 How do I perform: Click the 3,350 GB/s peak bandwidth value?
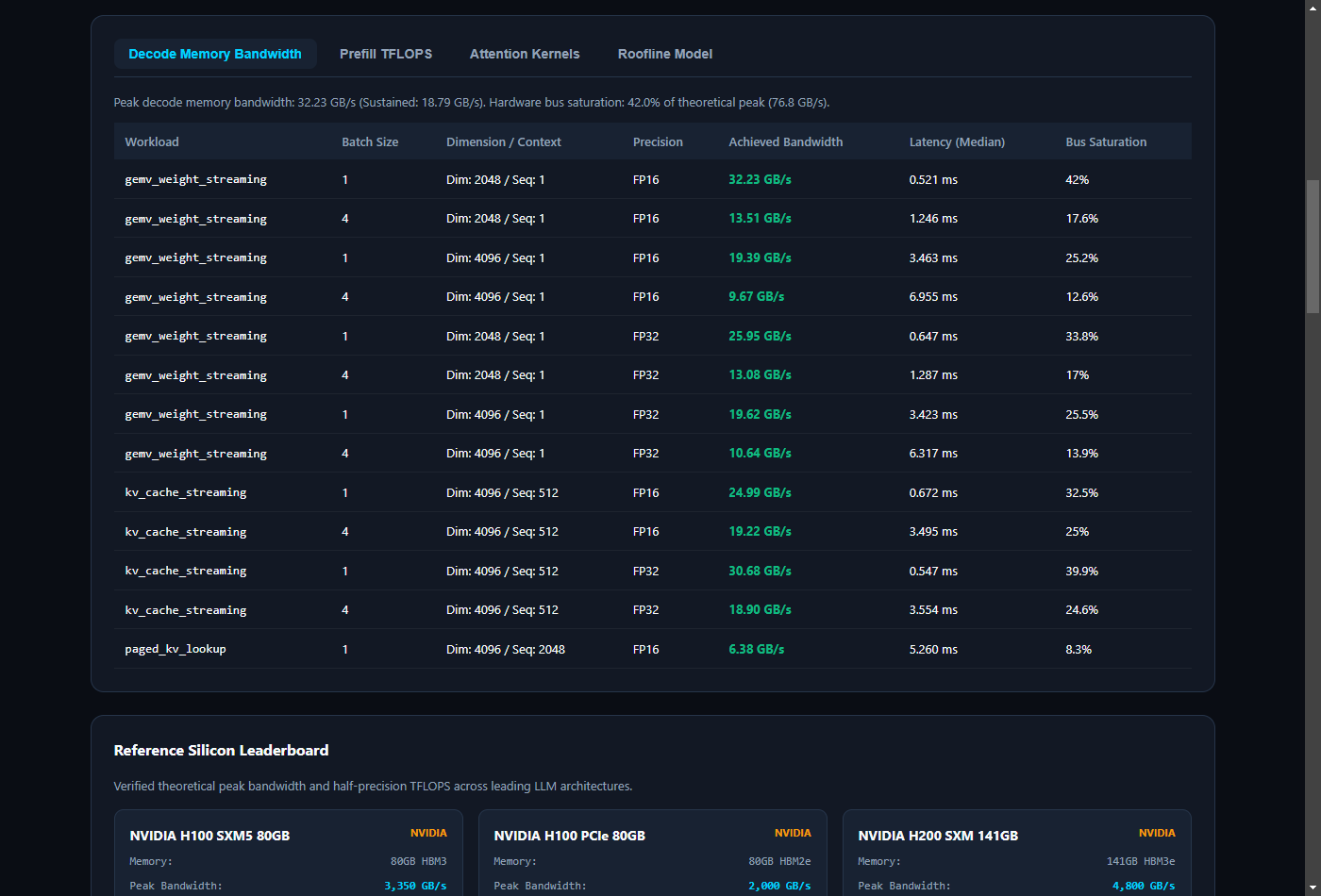click(x=415, y=886)
